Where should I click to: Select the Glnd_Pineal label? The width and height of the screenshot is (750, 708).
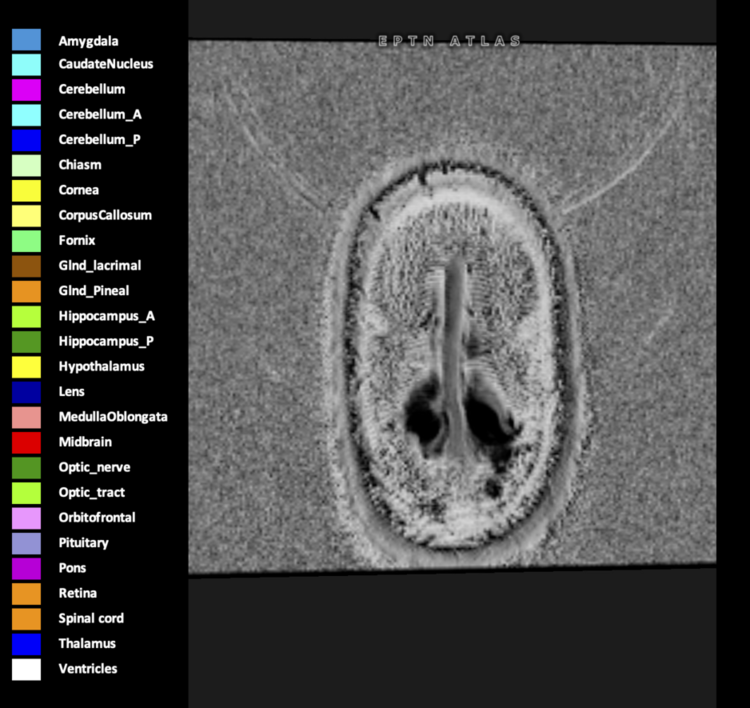click(94, 291)
